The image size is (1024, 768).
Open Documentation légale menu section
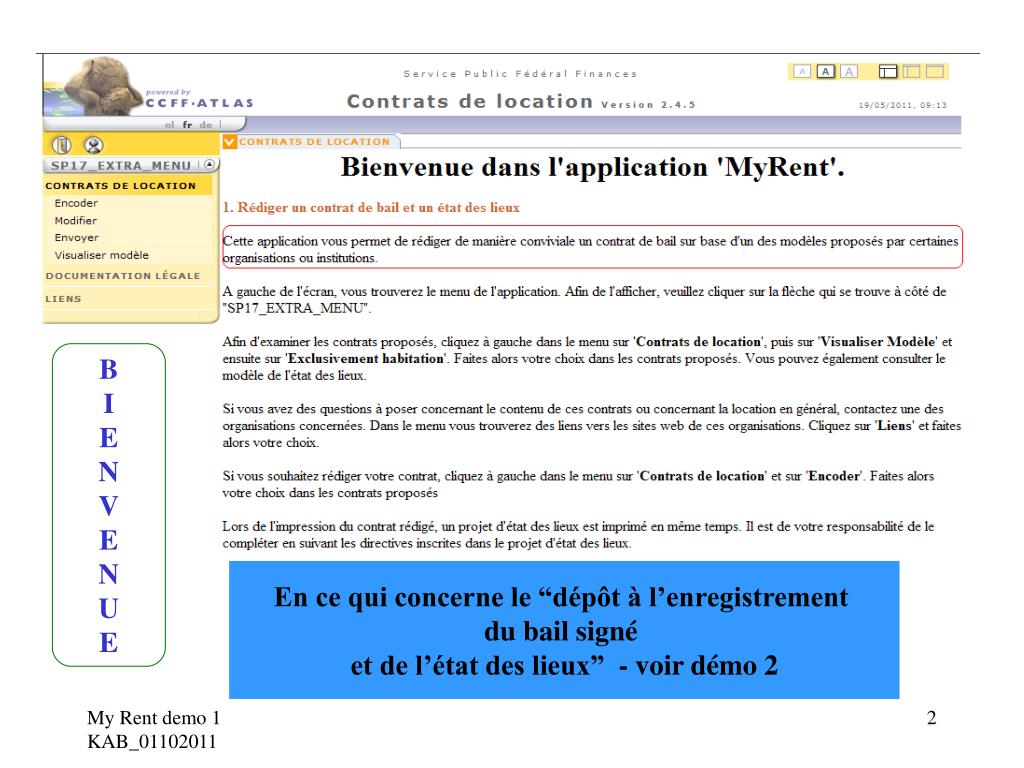(x=123, y=276)
